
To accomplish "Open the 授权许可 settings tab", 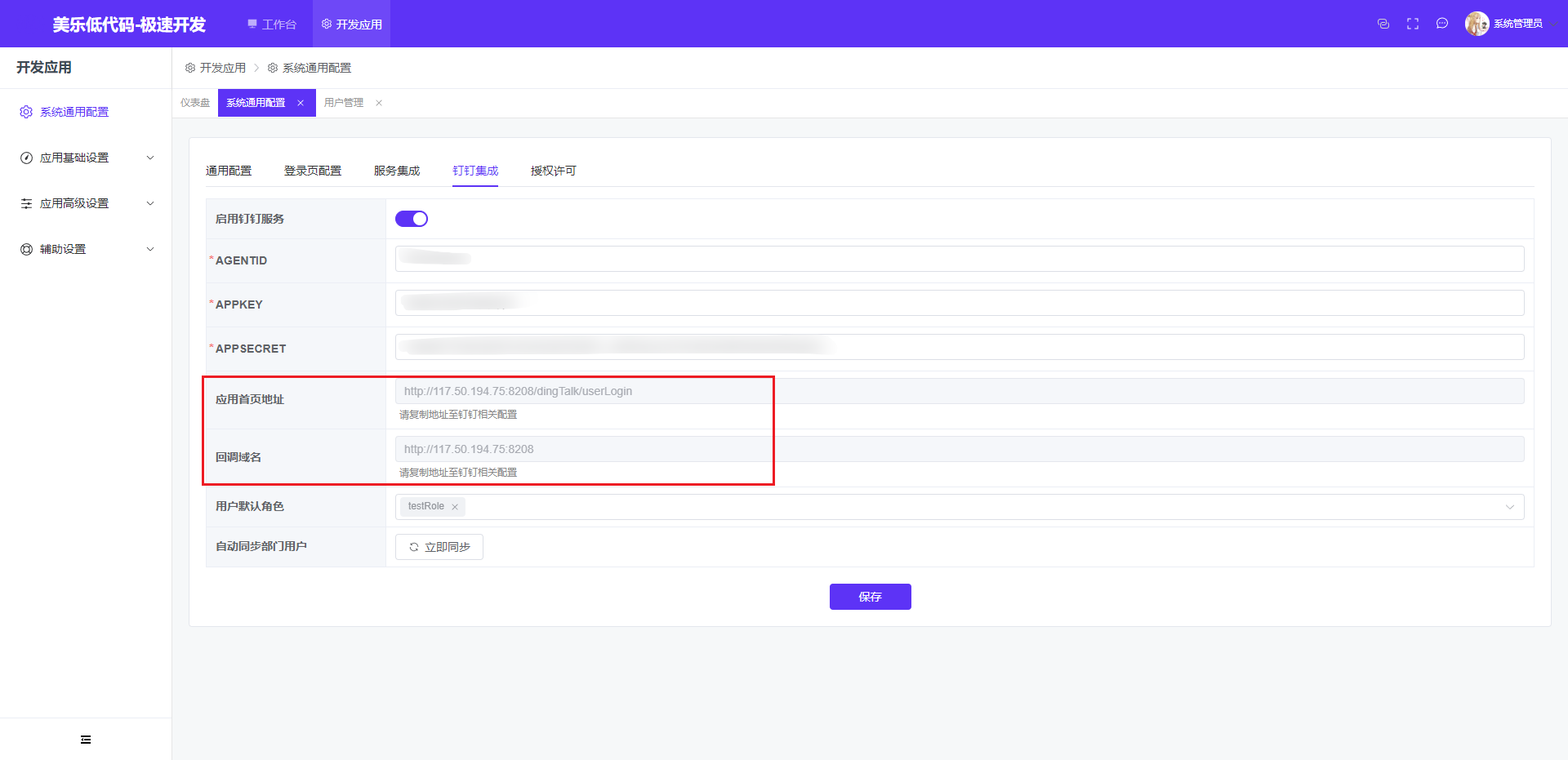I will coord(554,171).
